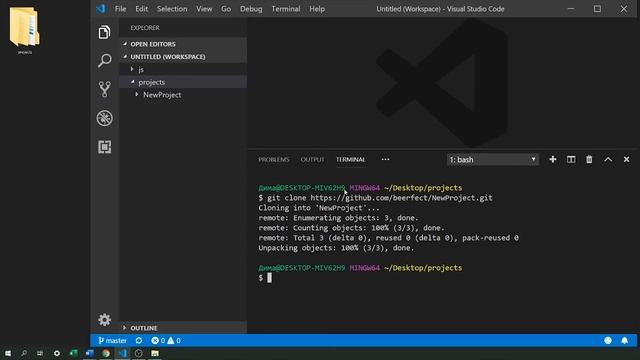Image resolution: width=640 pixels, height=360 pixels.
Task: Collapse the projects folder
Action: [x=183, y=82]
